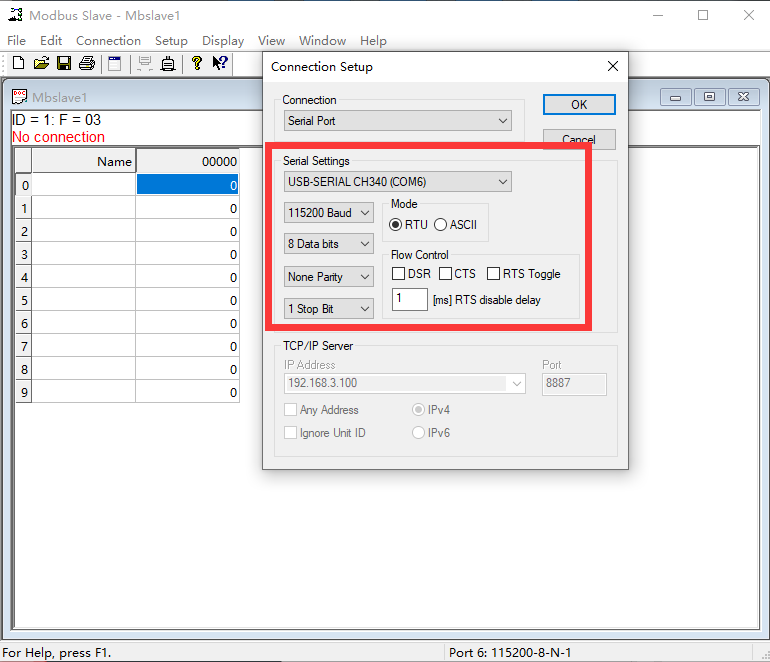The height and width of the screenshot is (662, 770).
Task: Click the RTS disable delay input field
Action: tap(409, 299)
